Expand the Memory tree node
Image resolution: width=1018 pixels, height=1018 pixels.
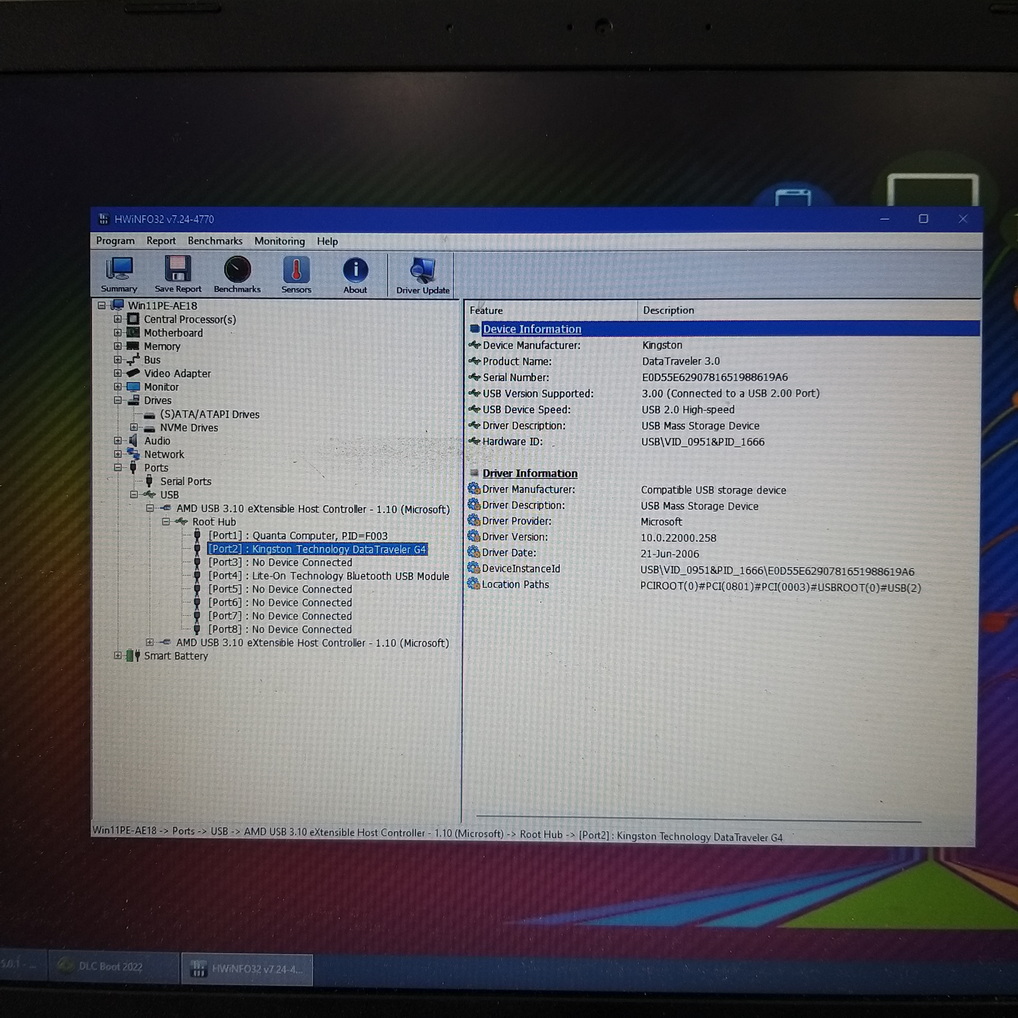[118, 346]
